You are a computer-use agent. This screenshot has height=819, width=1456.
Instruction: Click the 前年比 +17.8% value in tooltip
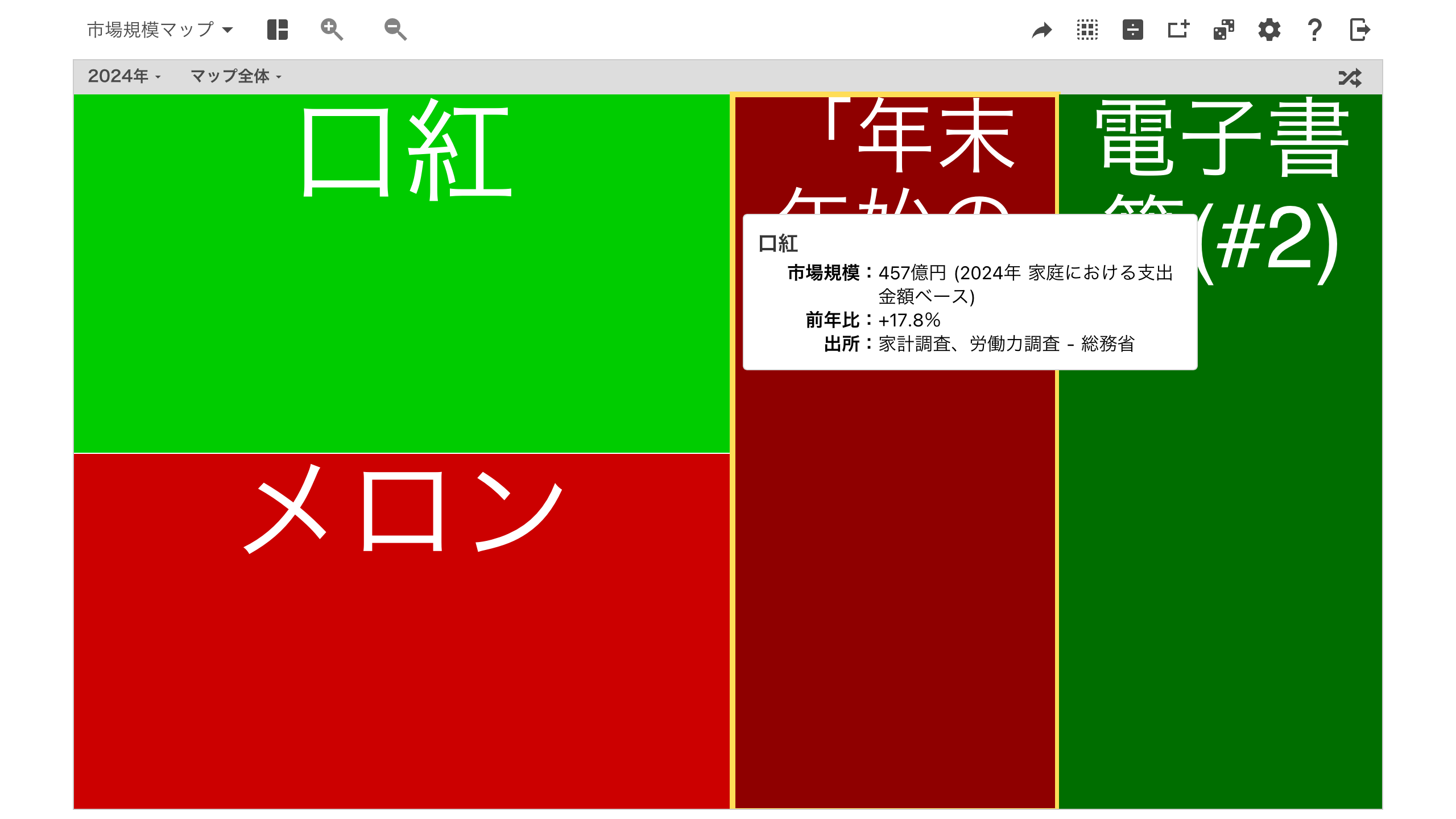pyautogui.click(x=909, y=320)
